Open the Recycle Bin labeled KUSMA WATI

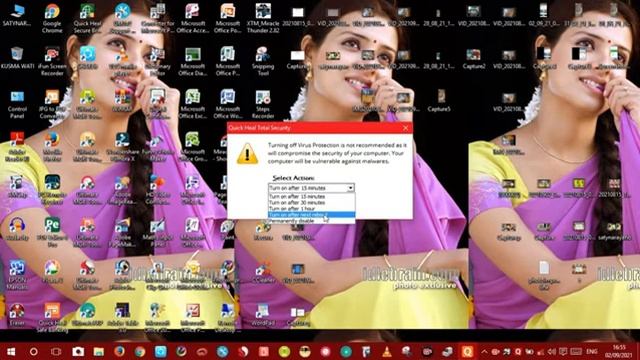click(x=17, y=58)
